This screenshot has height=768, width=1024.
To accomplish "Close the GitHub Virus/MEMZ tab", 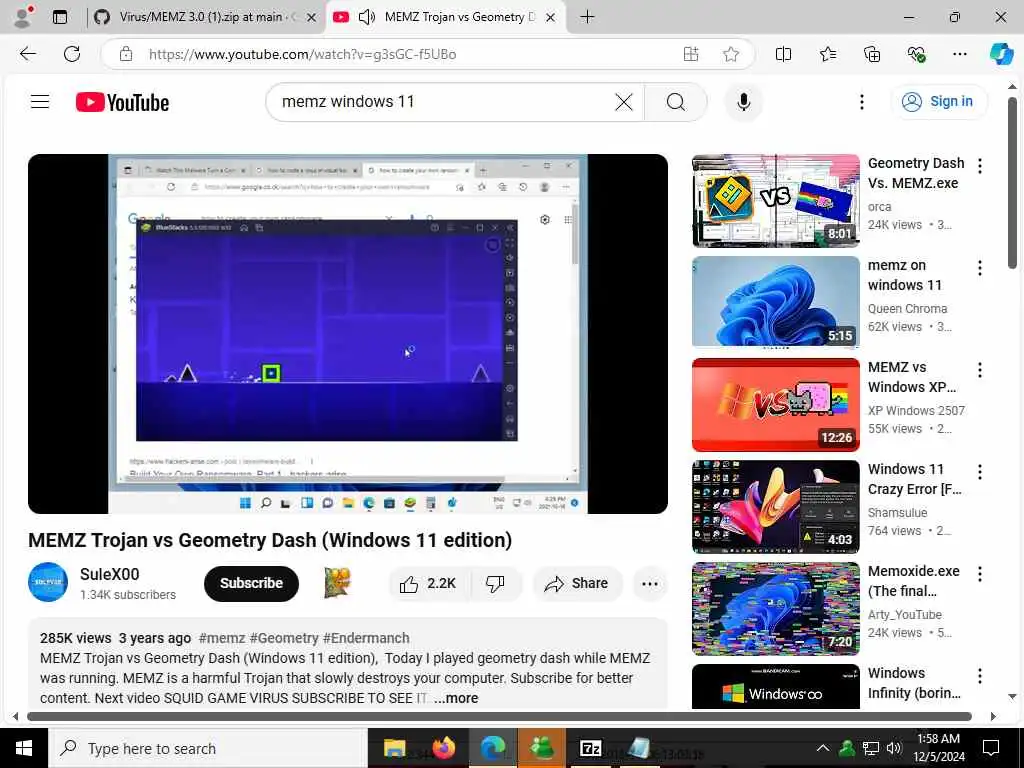I will click(x=312, y=18).
